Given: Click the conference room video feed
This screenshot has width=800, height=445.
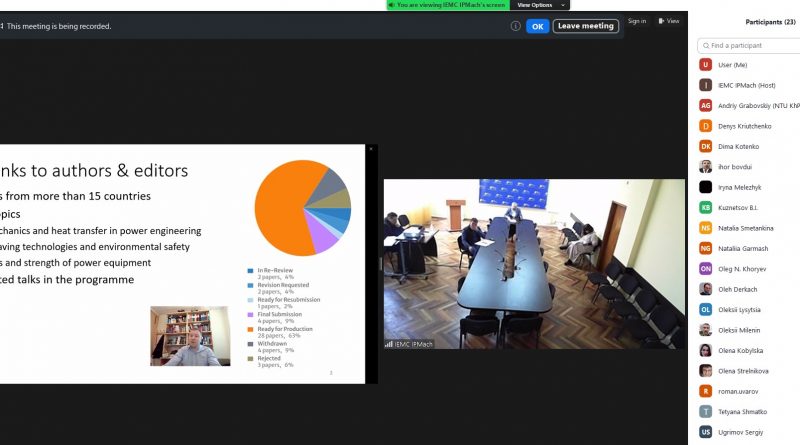Looking at the screenshot, I should [534, 264].
